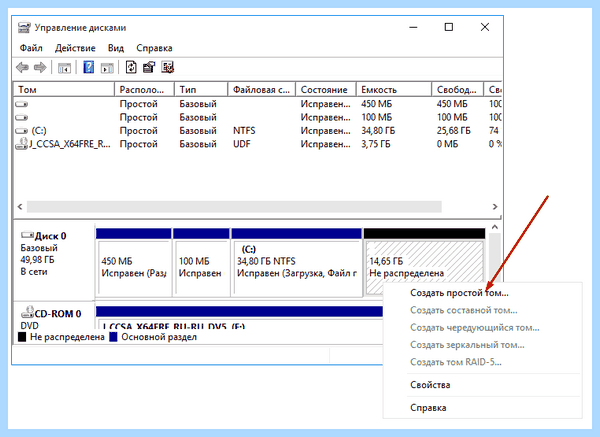The image size is (600, 437).
Task: Click the settings list toolbar icon
Action: click(168, 67)
